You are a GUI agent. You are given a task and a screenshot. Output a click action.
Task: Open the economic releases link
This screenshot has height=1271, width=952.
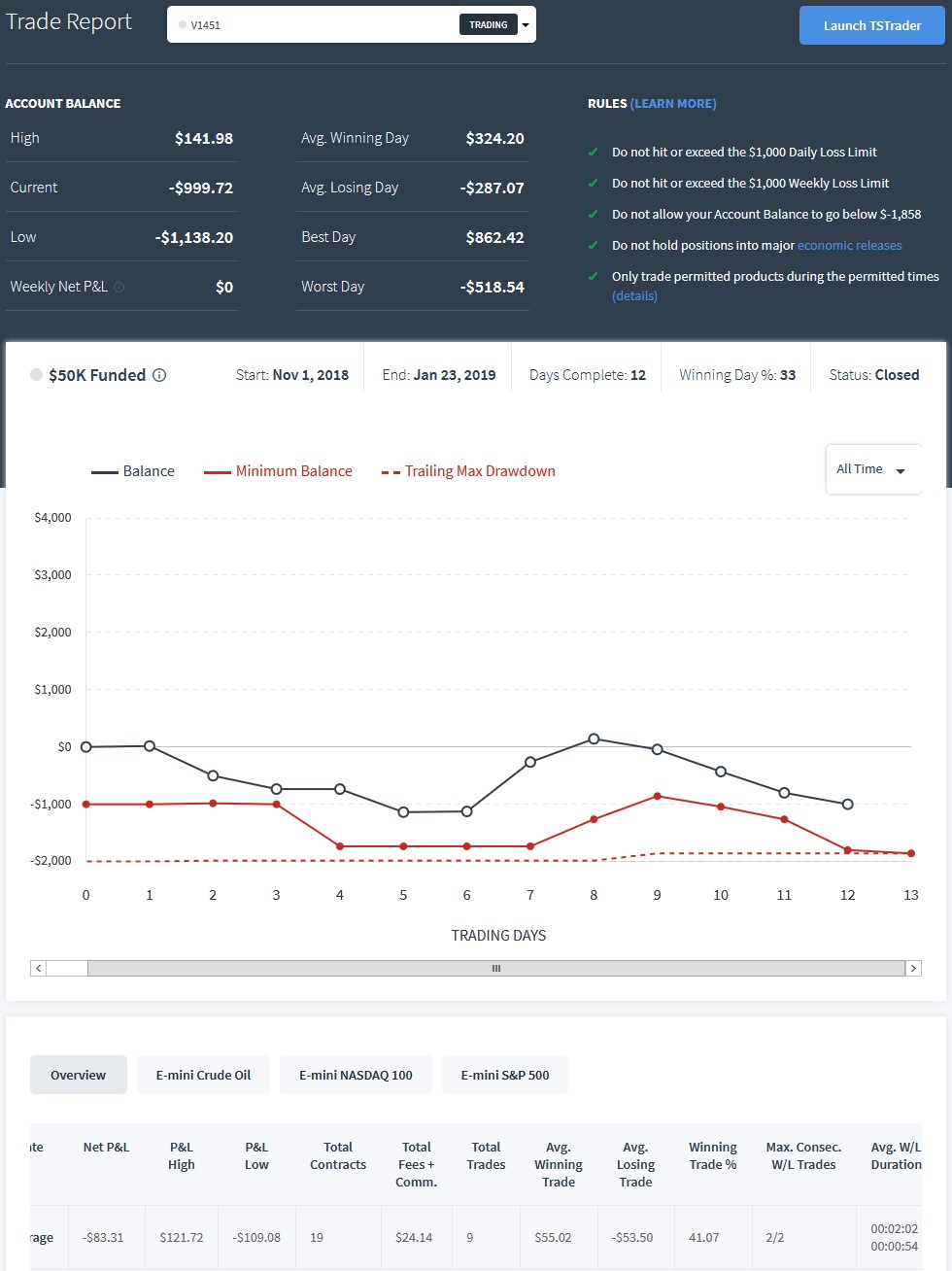coord(850,246)
